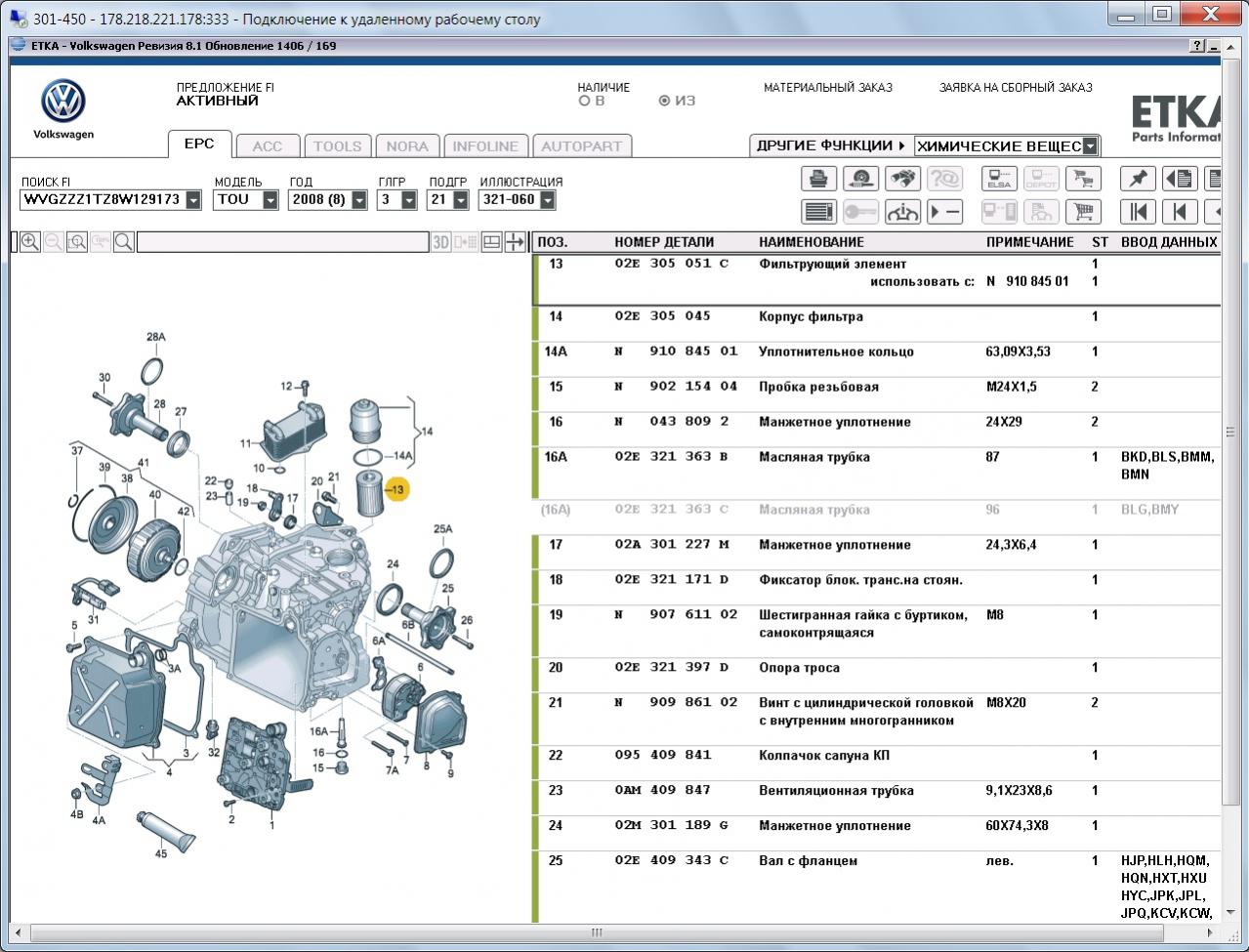Expand the ДРУГИЕ ФУНКЦИИ menu

[831, 145]
